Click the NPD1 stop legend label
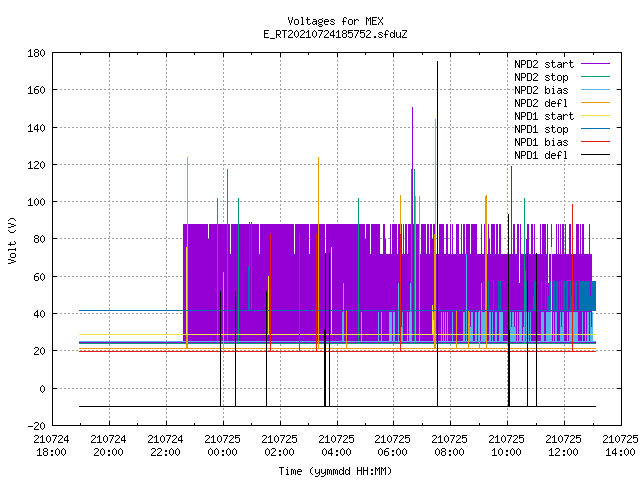Image resolution: width=640 pixels, height=480 pixels. coord(541,129)
